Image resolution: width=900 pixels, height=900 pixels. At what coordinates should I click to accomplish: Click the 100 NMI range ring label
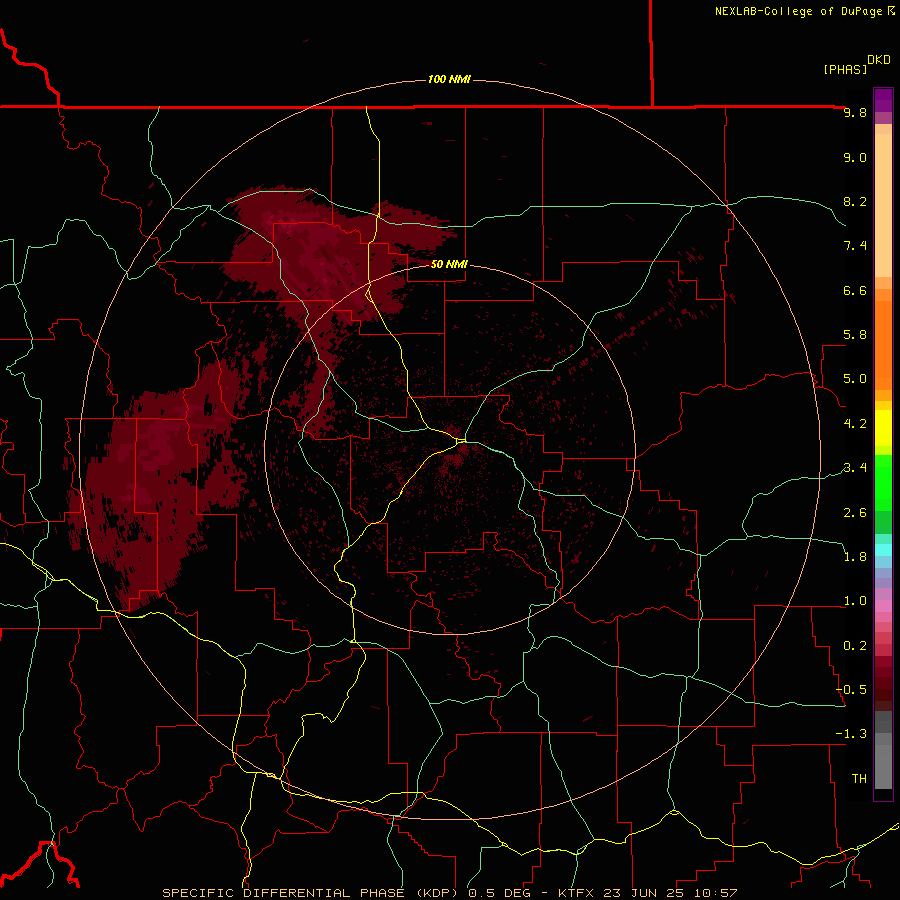pos(449,79)
